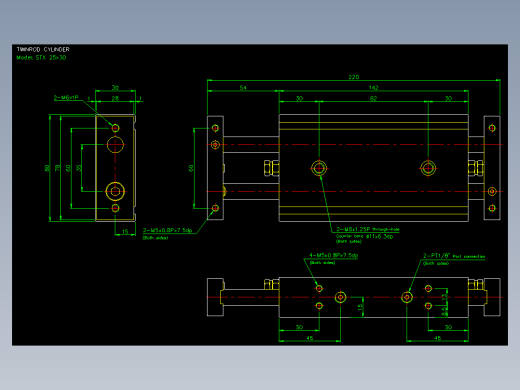Click the 80 height dimension in end view

tap(47, 168)
